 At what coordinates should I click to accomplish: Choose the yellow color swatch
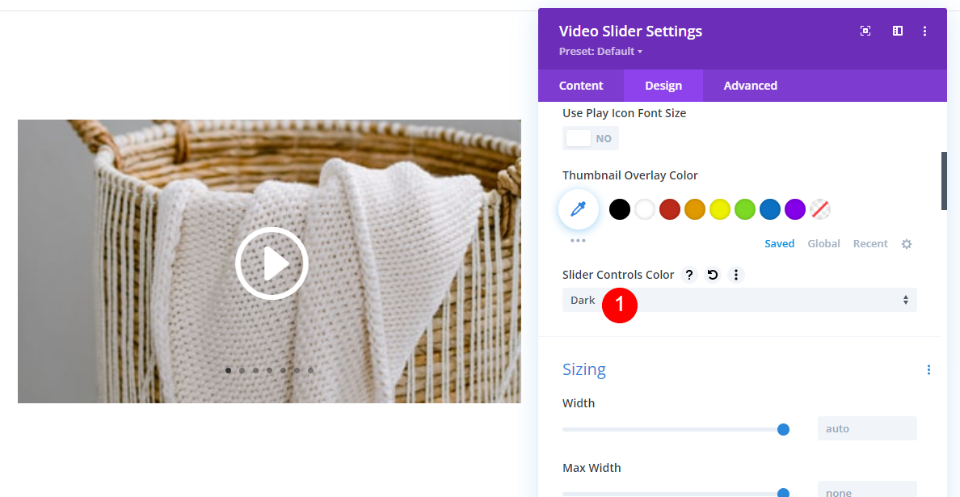point(720,209)
